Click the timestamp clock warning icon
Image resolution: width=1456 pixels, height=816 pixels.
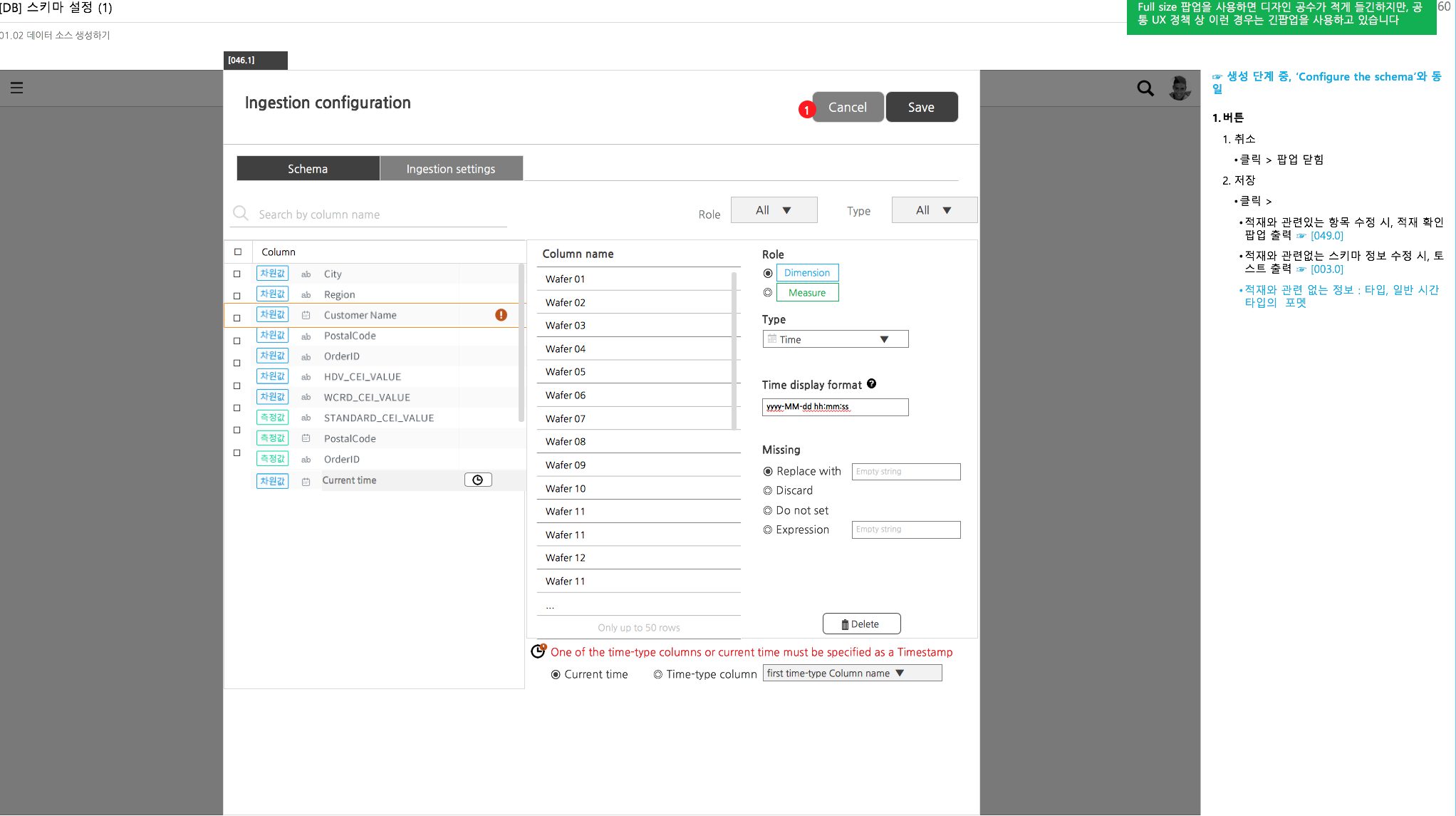539,651
